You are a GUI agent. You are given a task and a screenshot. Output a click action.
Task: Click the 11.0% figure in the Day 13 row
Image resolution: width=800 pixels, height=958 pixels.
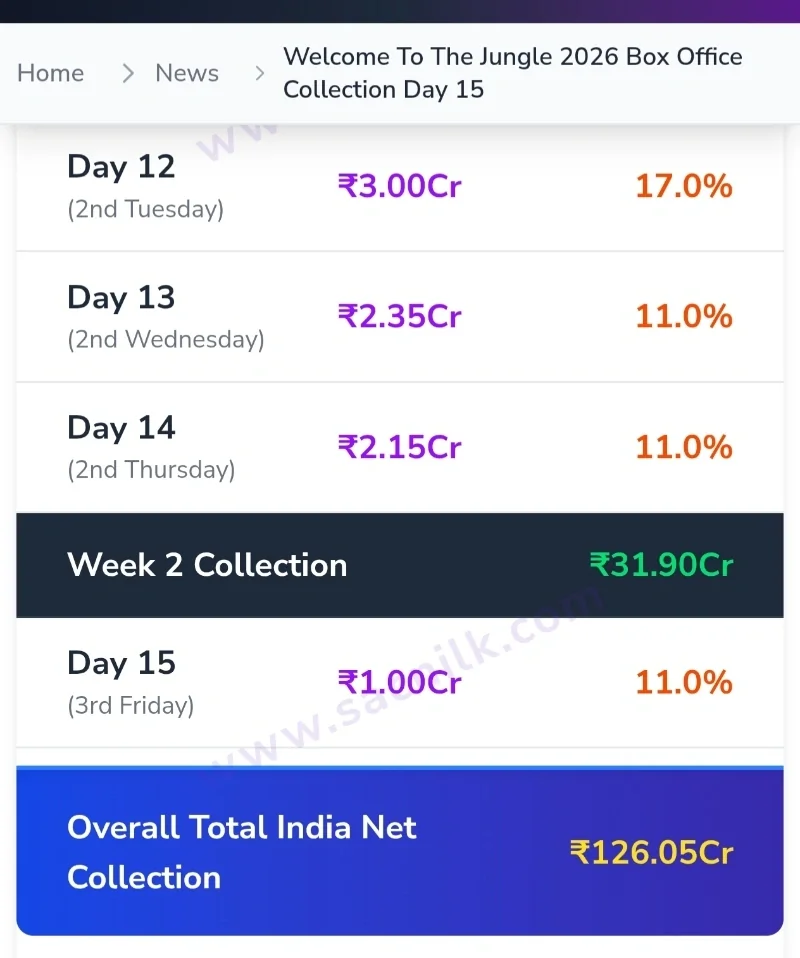[x=684, y=316]
